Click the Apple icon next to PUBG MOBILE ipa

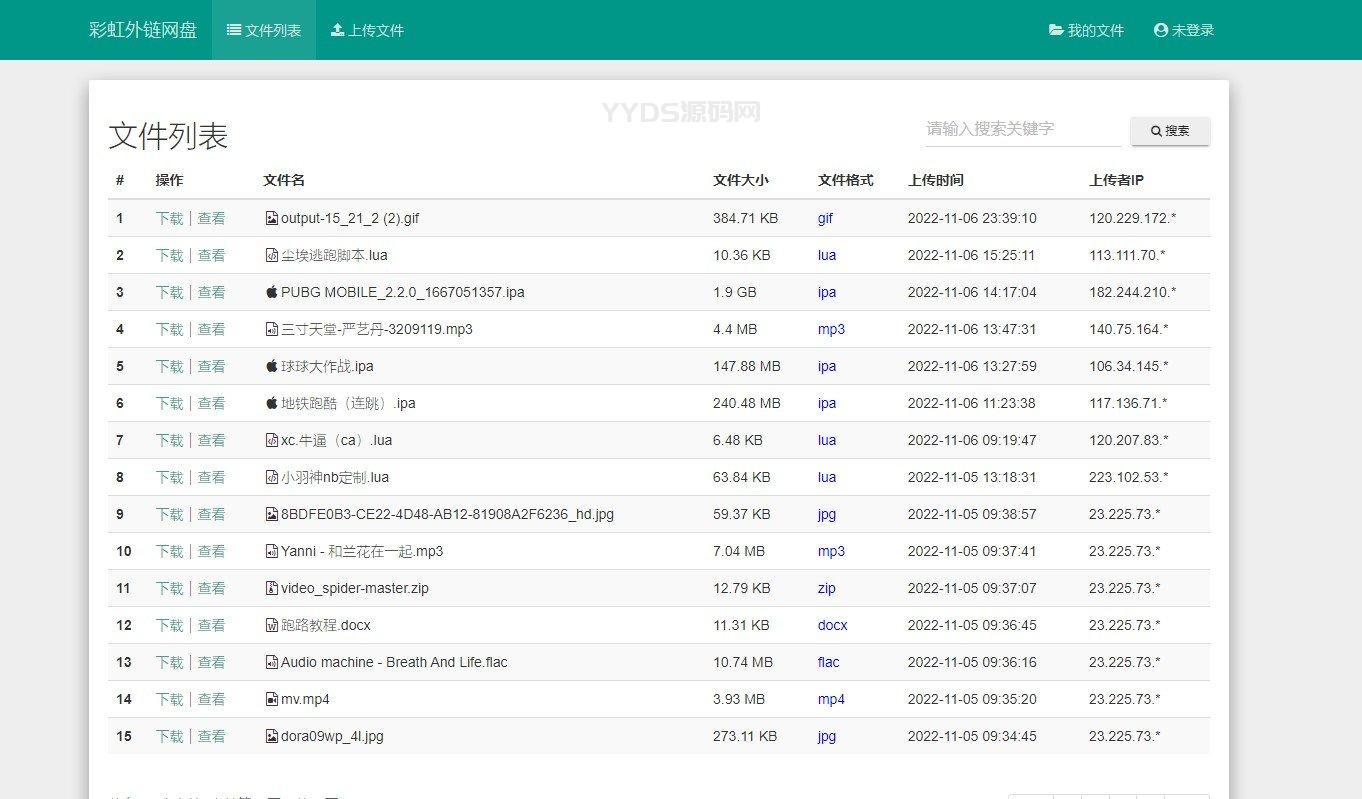[271, 292]
